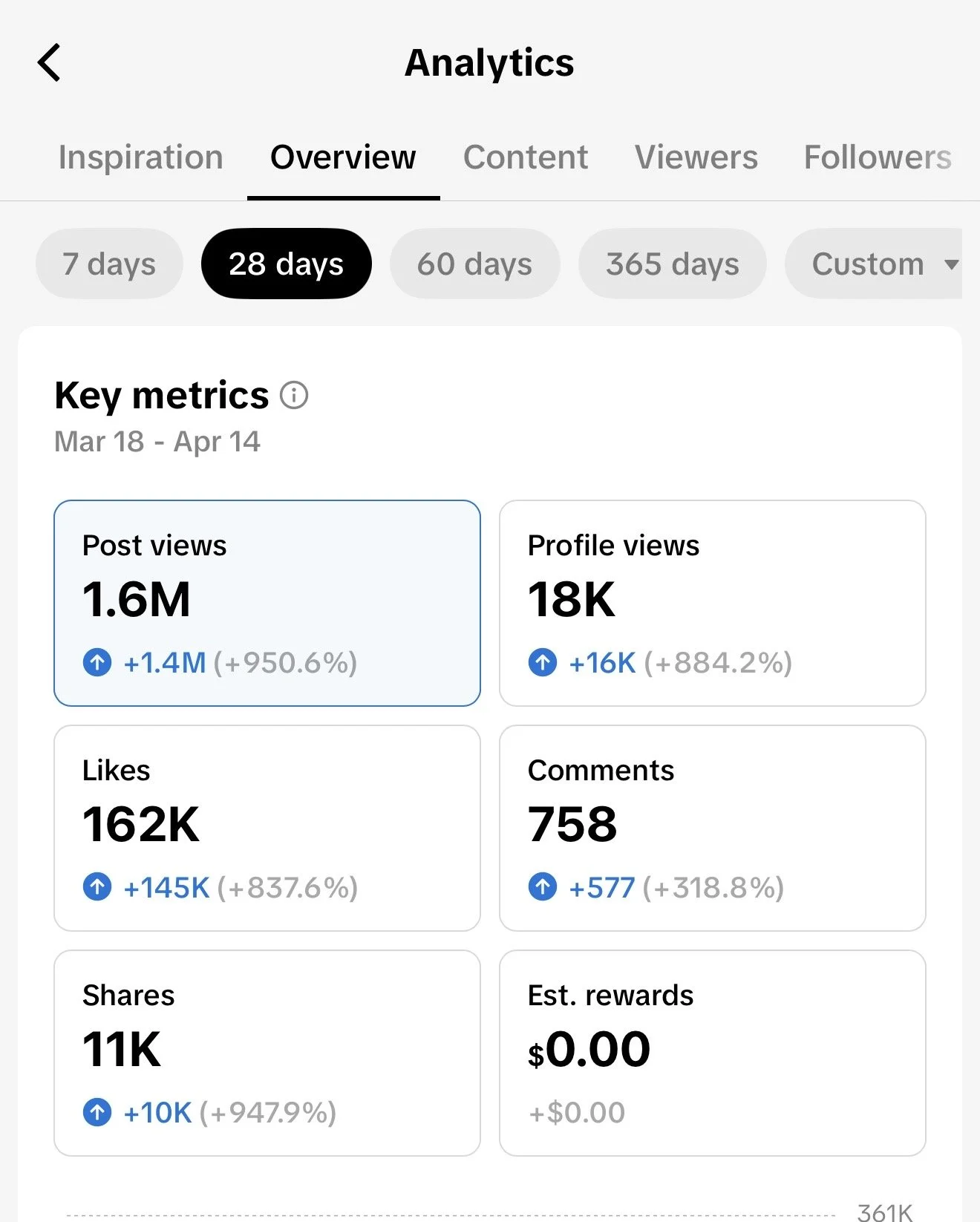Open the Key metrics info icon
980x1222 pixels.
coord(294,395)
